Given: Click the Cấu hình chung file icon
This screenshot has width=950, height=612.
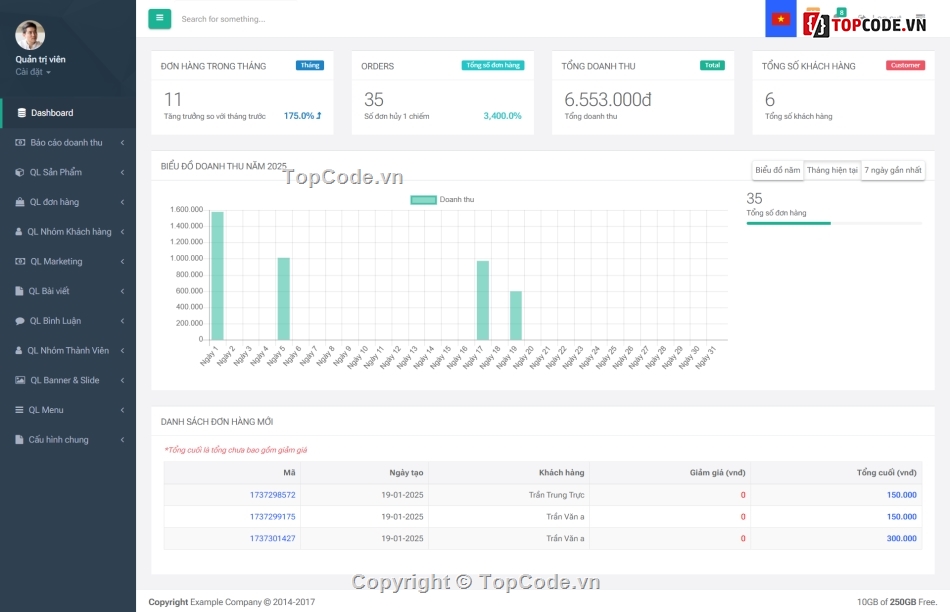Looking at the screenshot, I should click(x=19, y=439).
